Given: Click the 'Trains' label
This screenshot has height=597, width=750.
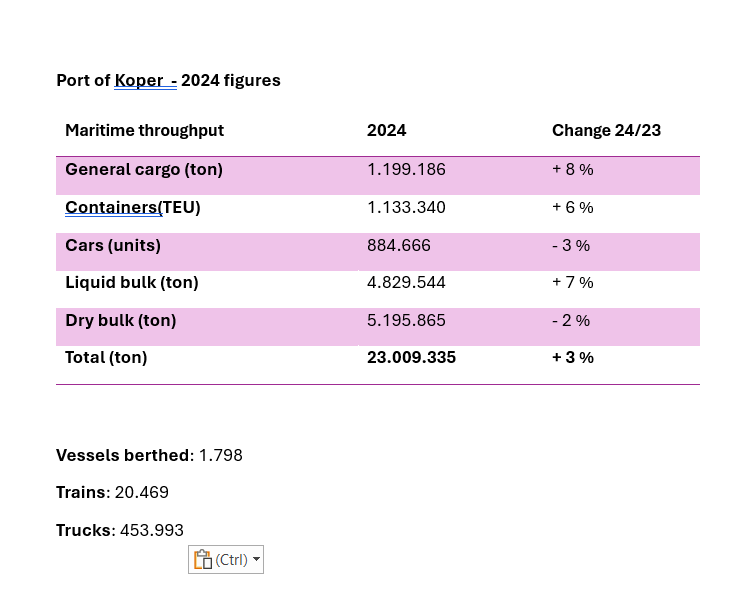Looking at the screenshot, I should click(x=81, y=492).
